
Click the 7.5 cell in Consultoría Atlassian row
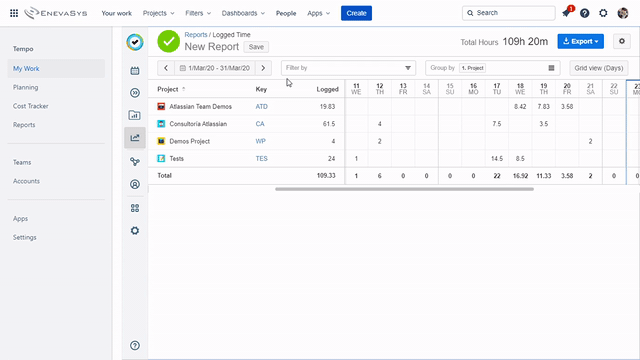coord(497,124)
